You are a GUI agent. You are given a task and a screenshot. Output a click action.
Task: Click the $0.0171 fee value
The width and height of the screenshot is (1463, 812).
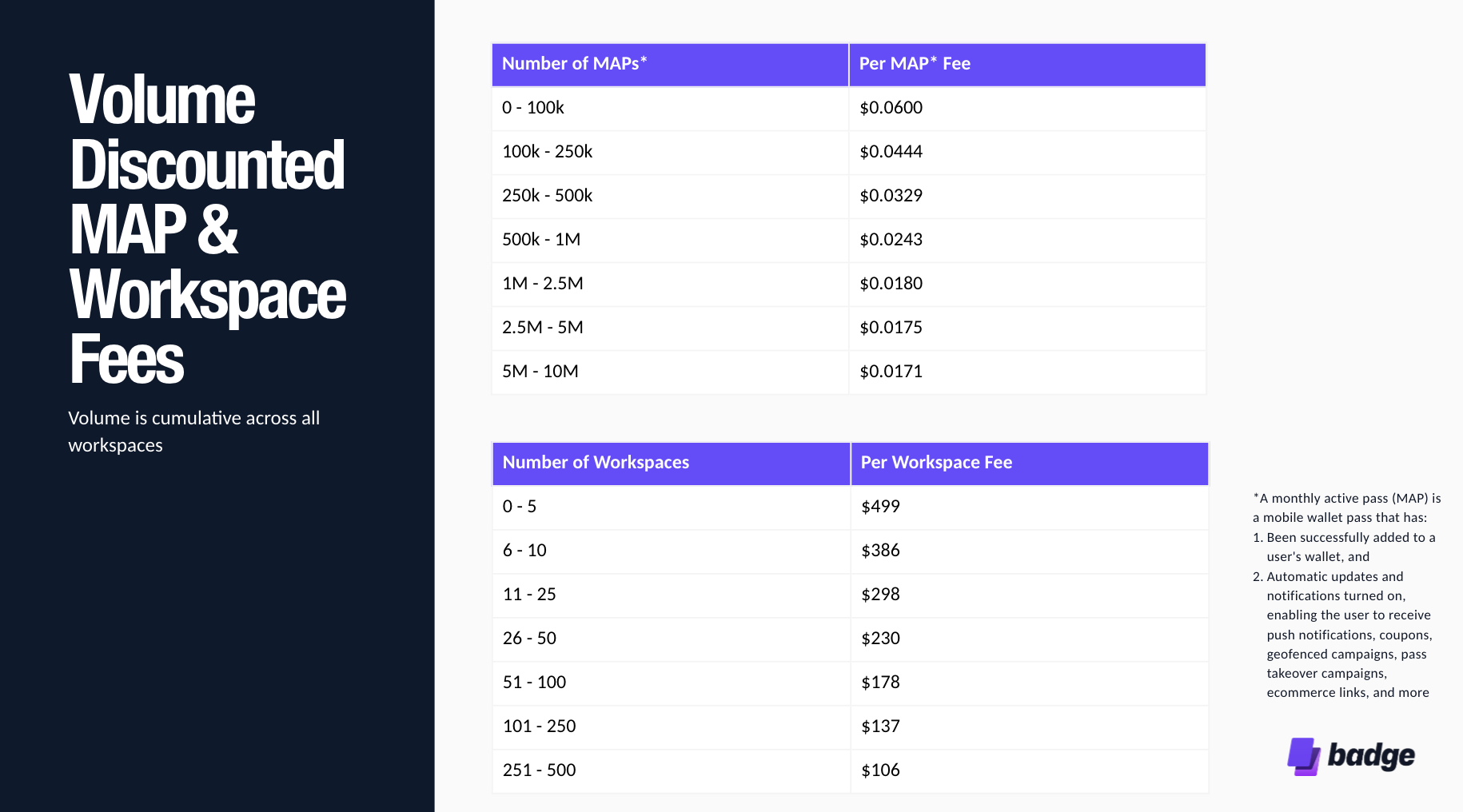tap(891, 372)
